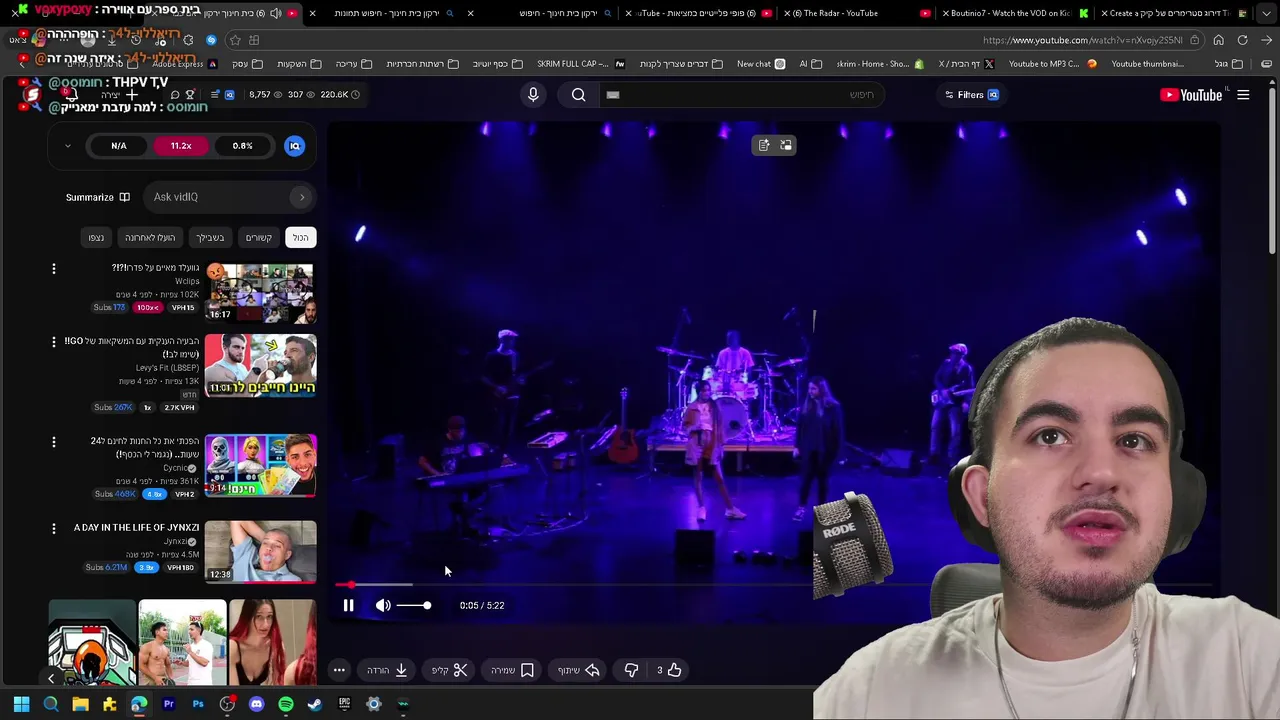The height and width of the screenshot is (720, 1280).
Task: Select the N/A score pill
Action: [x=119, y=146]
